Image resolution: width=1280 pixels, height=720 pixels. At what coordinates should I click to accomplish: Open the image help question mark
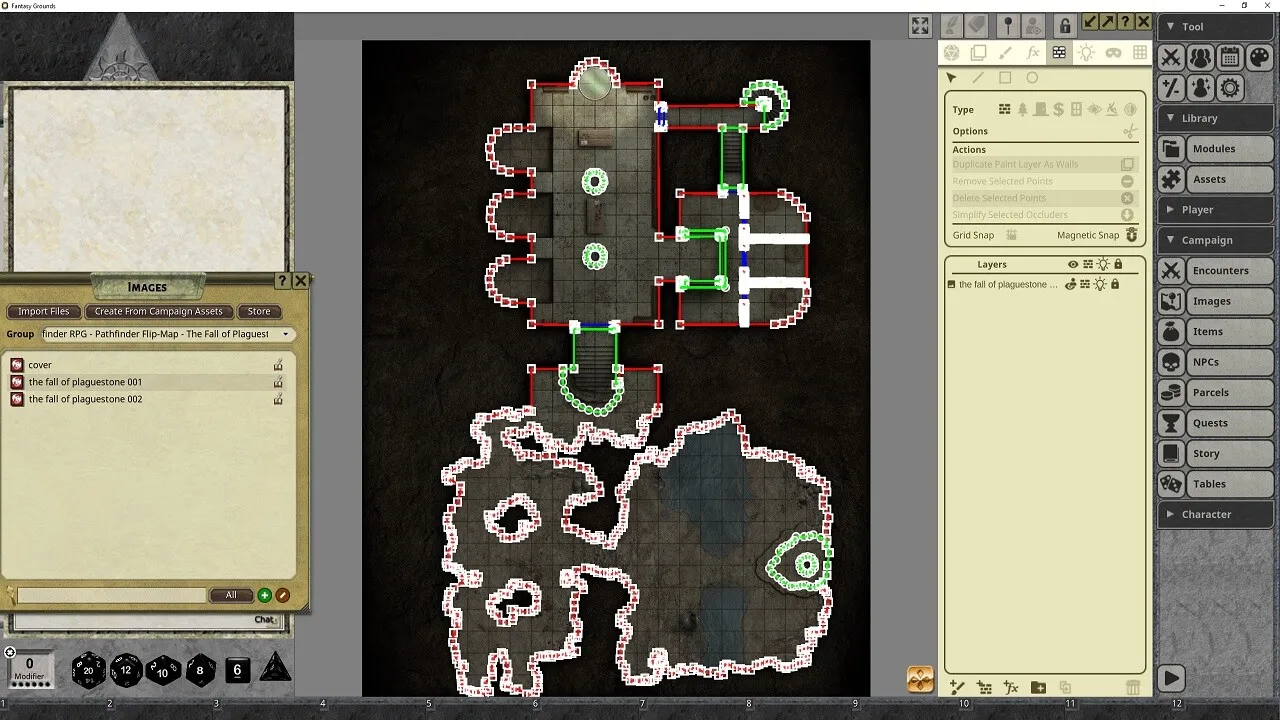1125,22
